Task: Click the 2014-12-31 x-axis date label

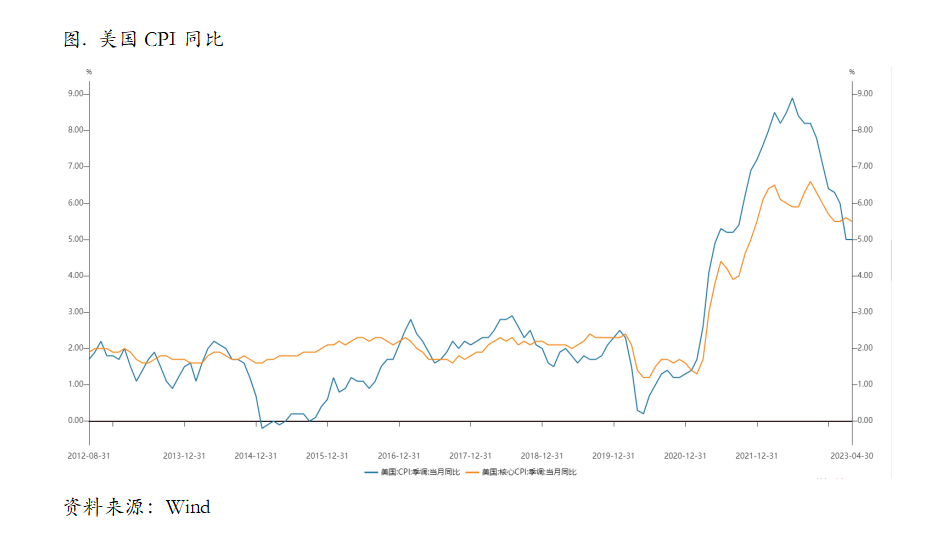Action: pyautogui.click(x=256, y=456)
